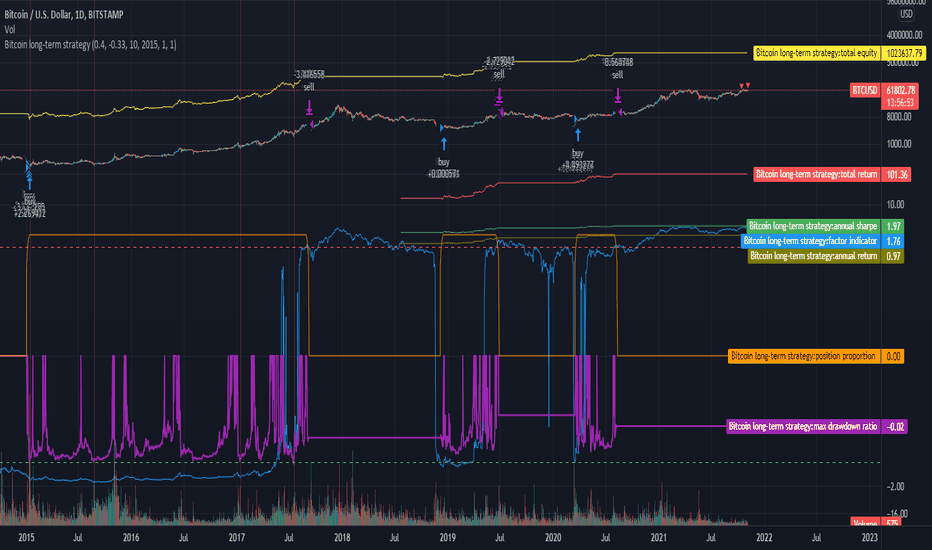
Task: Click 2020 on the time axis
Action: 553,538
